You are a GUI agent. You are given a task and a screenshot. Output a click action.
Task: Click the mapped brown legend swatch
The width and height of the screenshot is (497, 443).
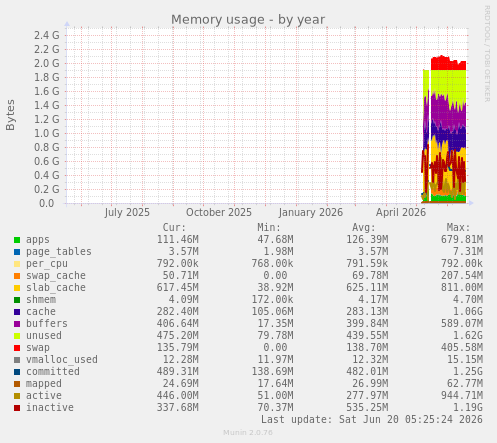pyautogui.click(x=17, y=384)
